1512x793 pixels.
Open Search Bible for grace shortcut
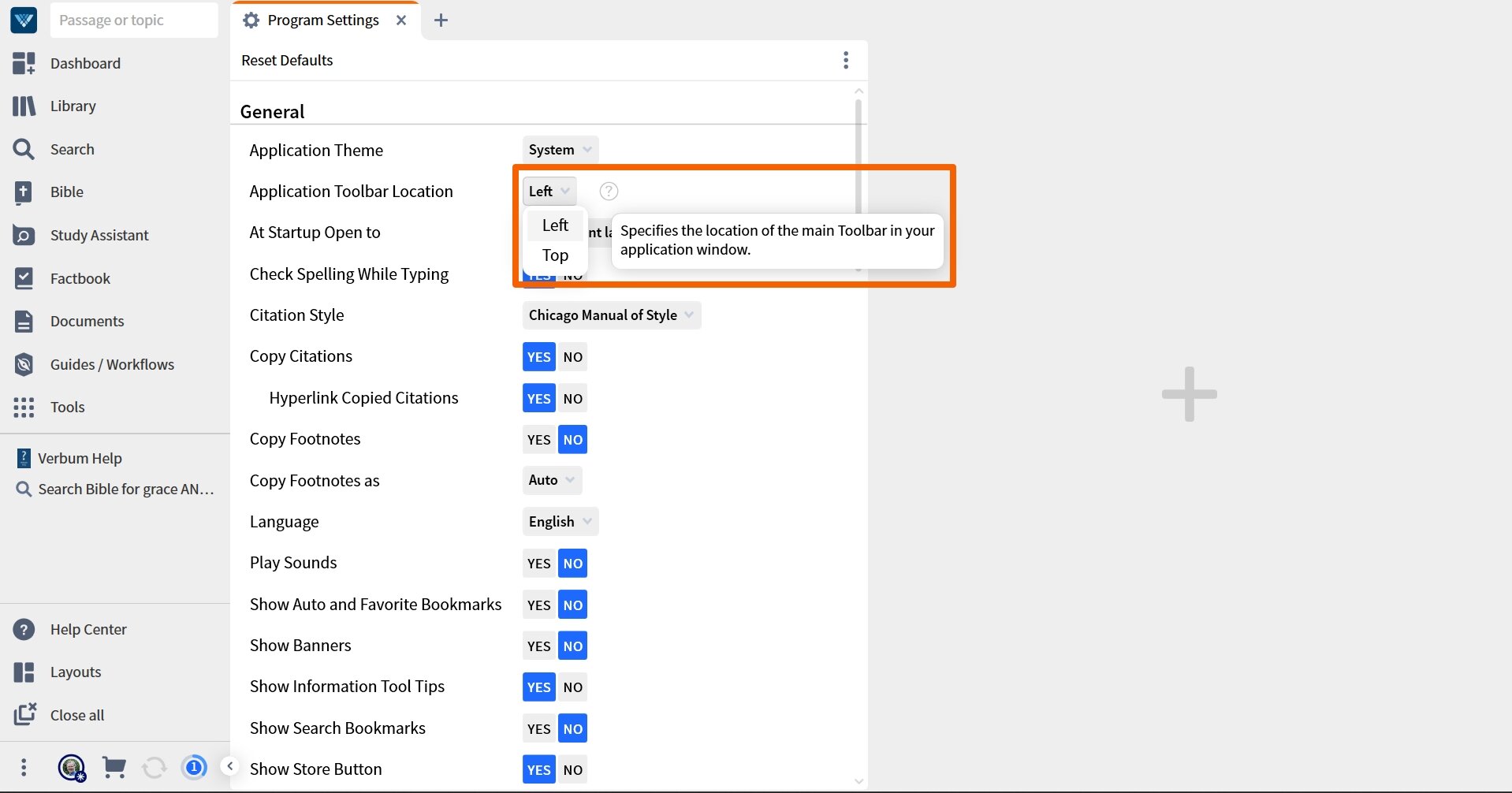pos(115,489)
